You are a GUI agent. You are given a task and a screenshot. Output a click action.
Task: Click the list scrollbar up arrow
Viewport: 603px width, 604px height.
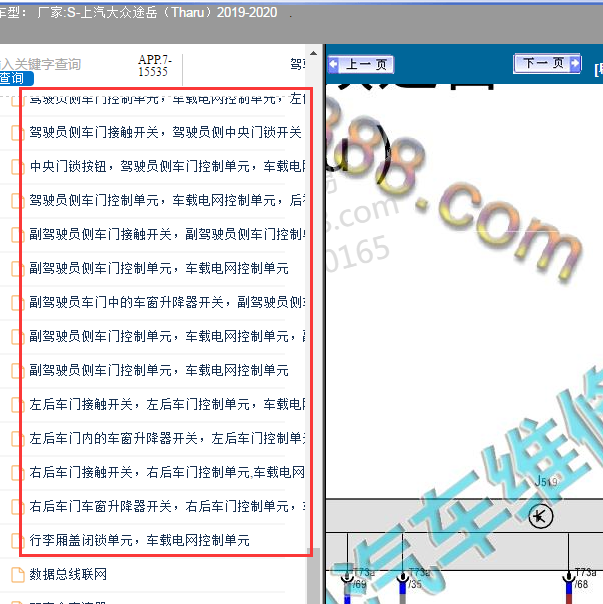coord(314,53)
